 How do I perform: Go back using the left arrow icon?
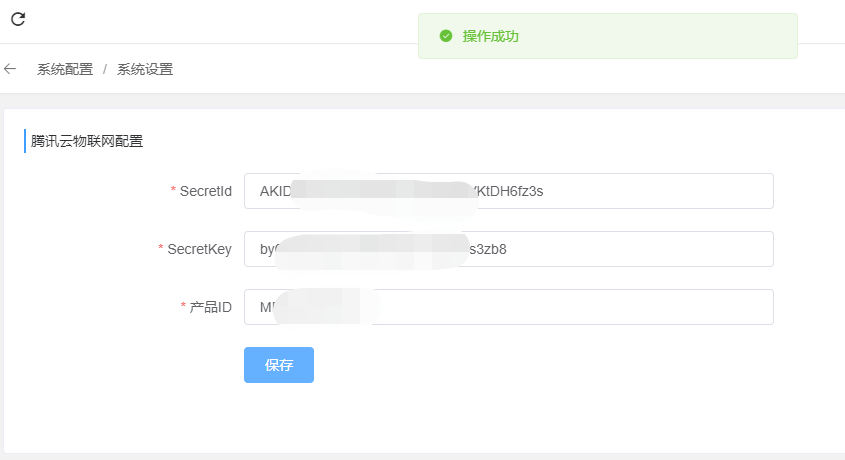click(10, 69)
